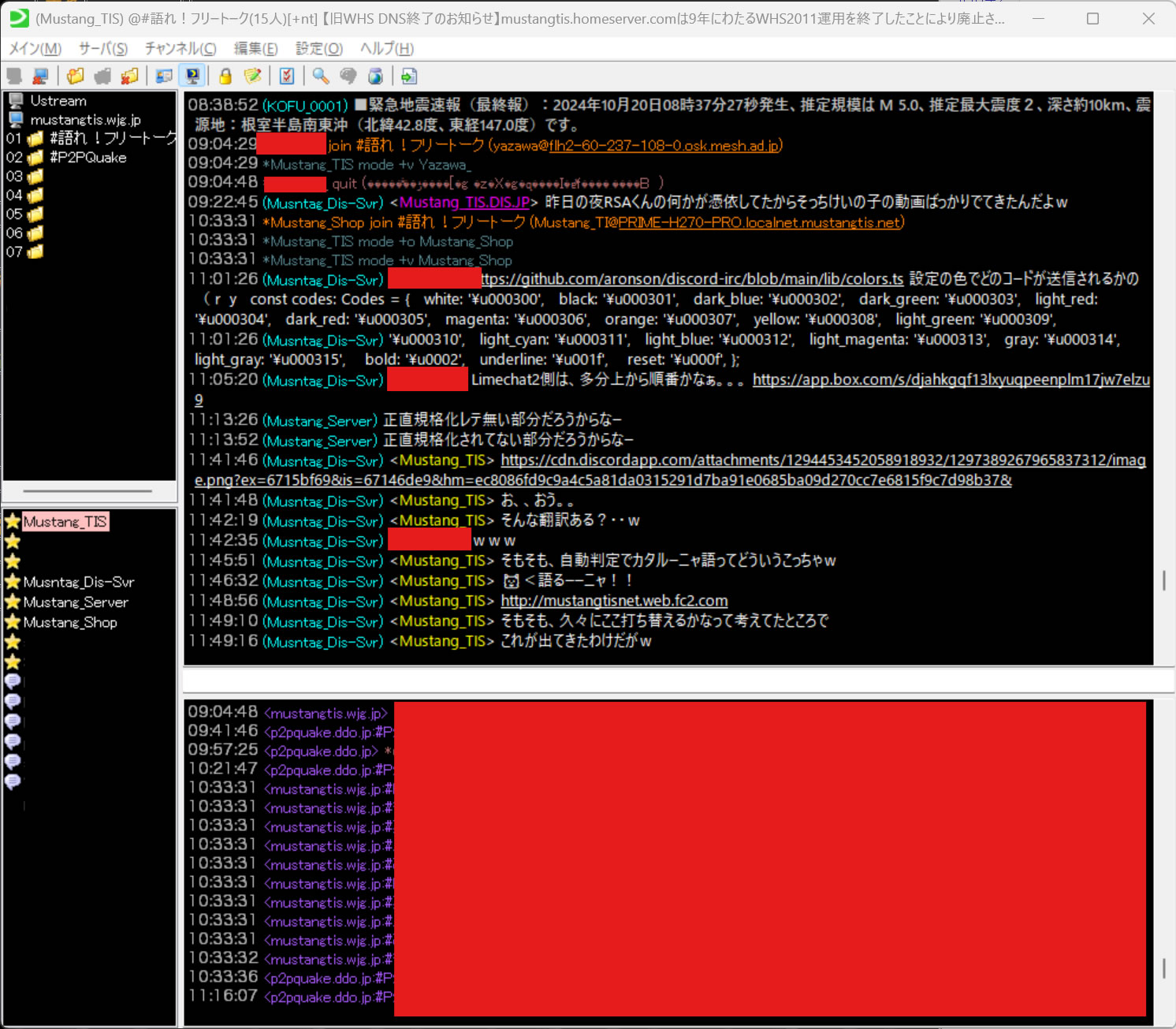This screenshot has width=1176, height=1029.
Task: Click the chat log vertical scrollbar
Action: [1163, 580]
